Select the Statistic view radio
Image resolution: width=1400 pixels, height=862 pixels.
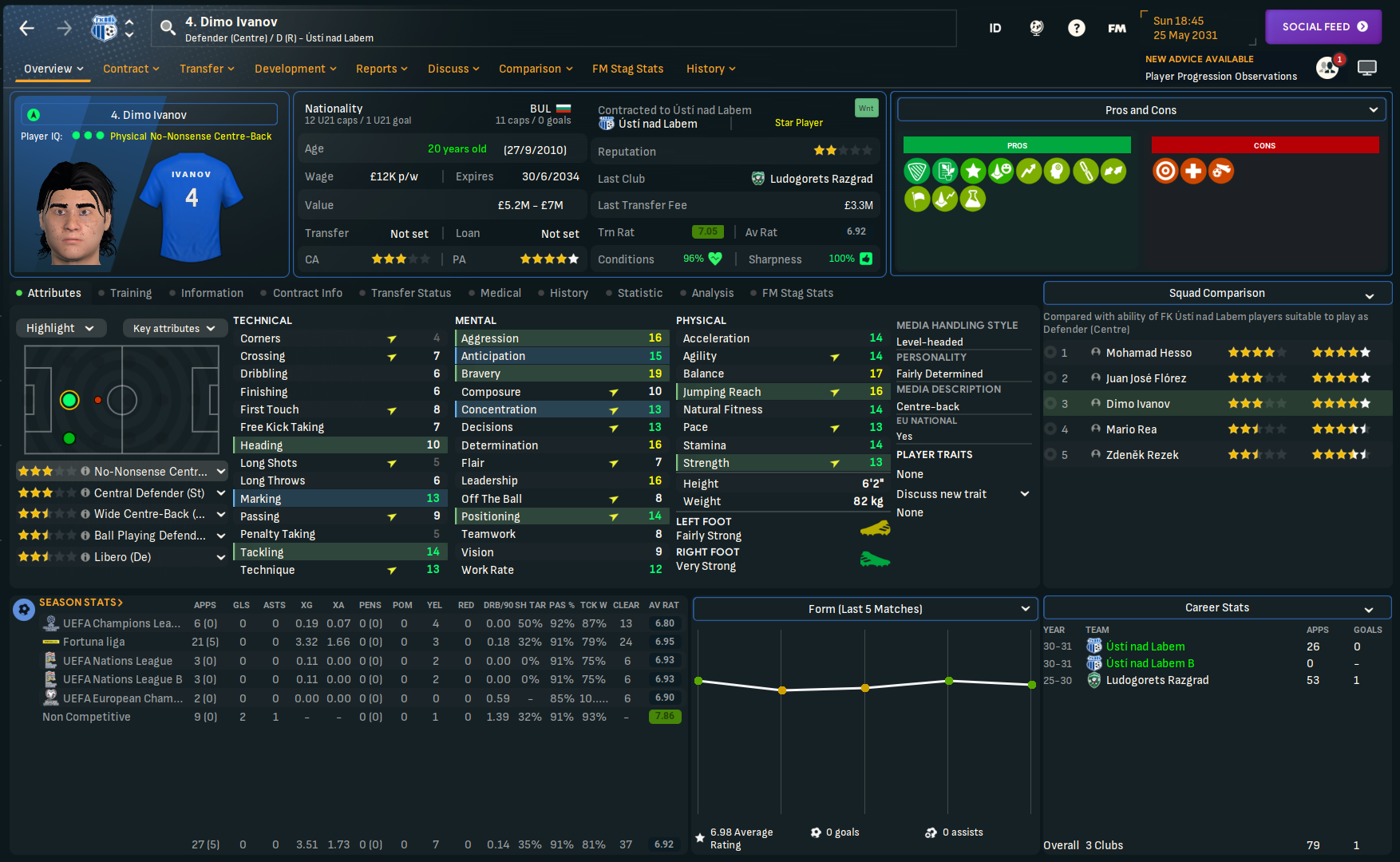[609, 293]
